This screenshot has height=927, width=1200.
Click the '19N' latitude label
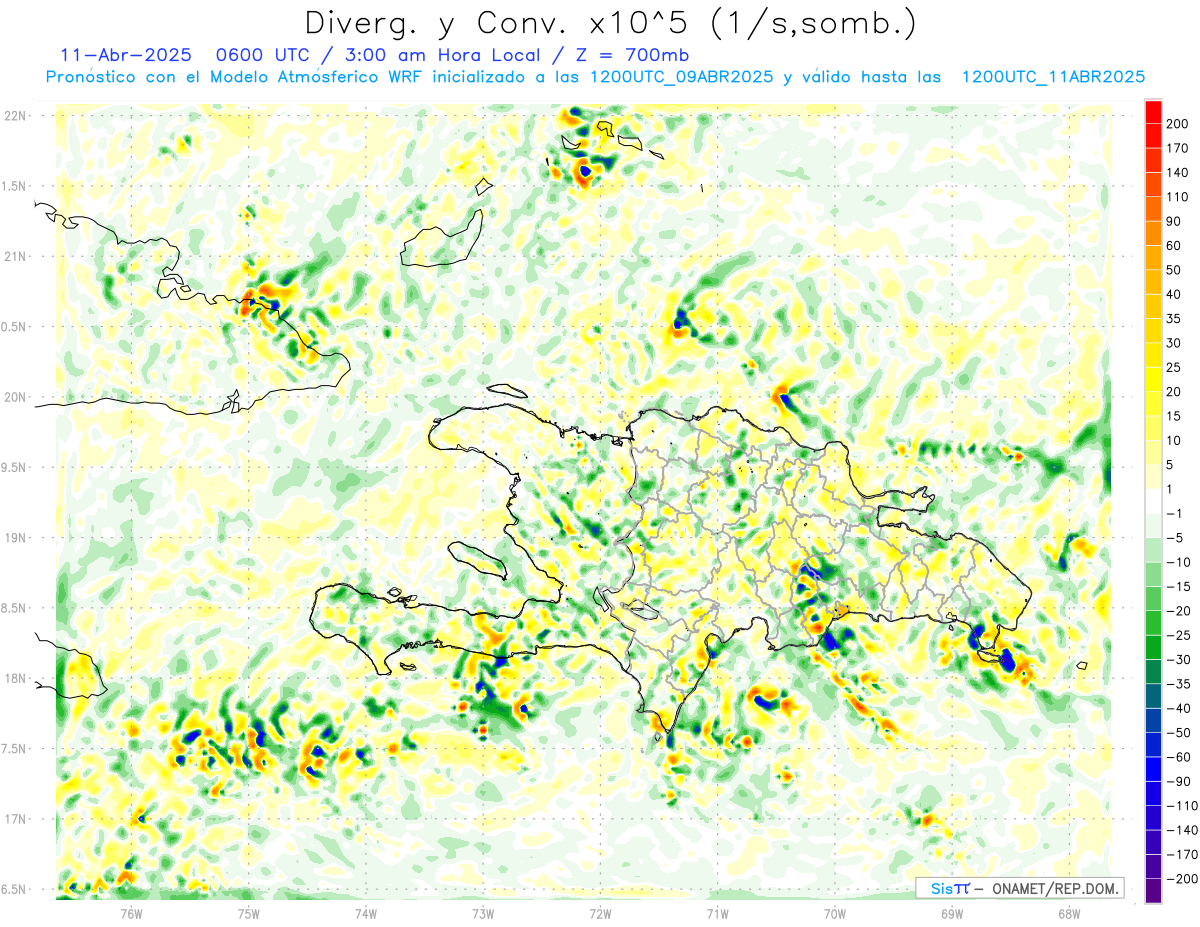coord(15,537)
